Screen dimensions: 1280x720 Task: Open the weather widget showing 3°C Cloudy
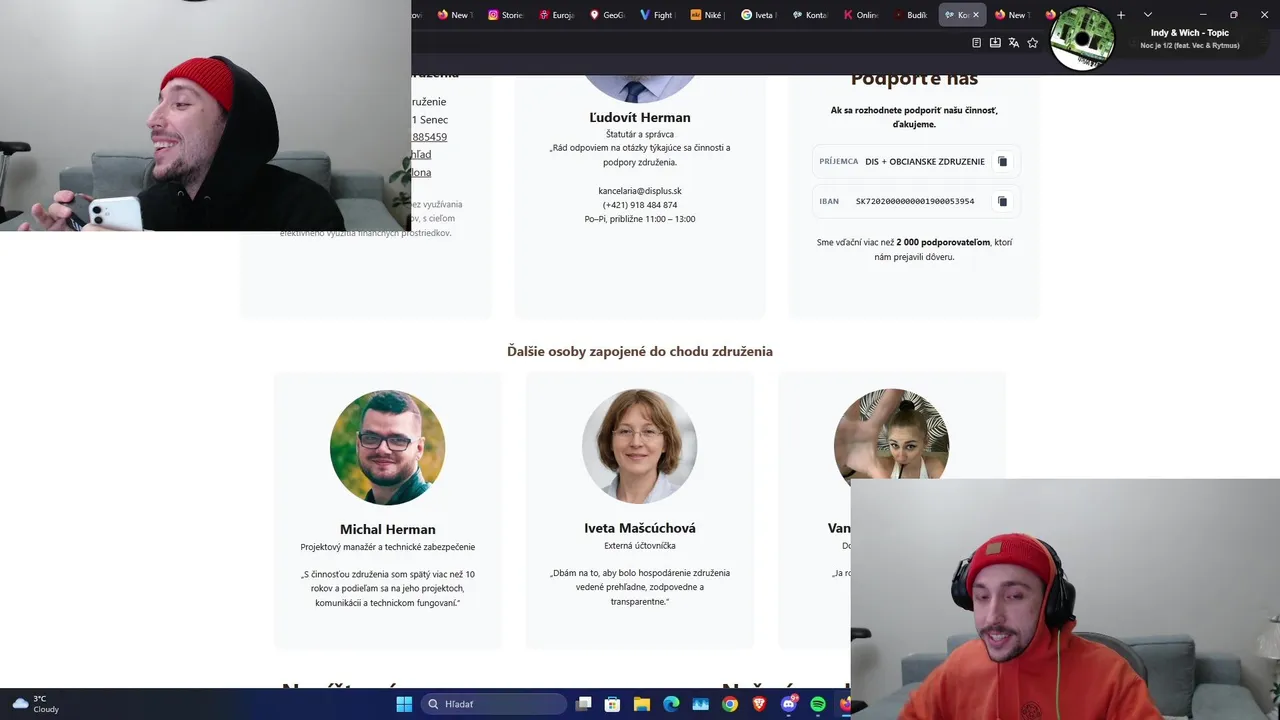tap(36, 704)
